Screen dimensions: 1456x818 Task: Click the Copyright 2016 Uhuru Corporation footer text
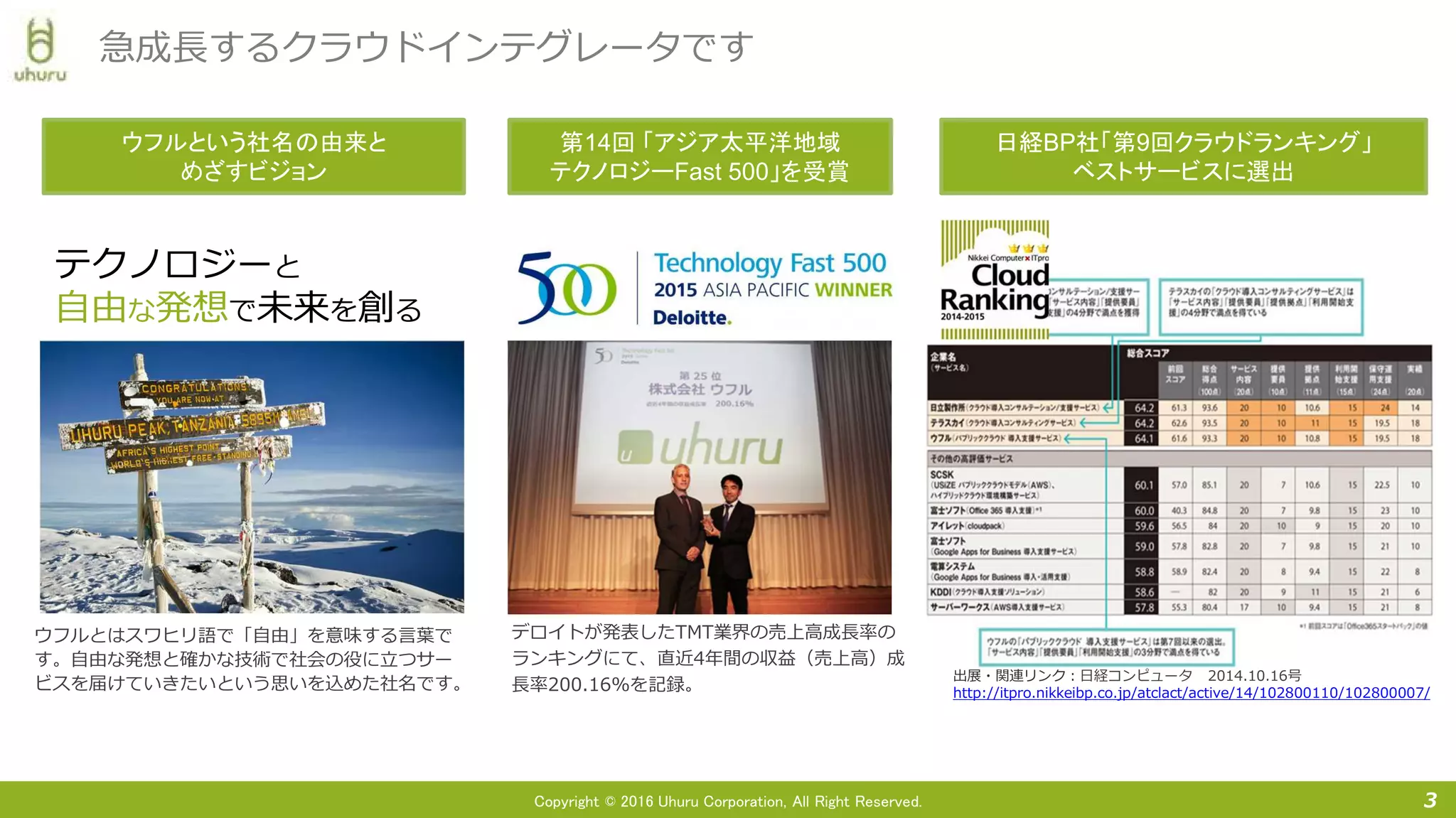point(727,802)
